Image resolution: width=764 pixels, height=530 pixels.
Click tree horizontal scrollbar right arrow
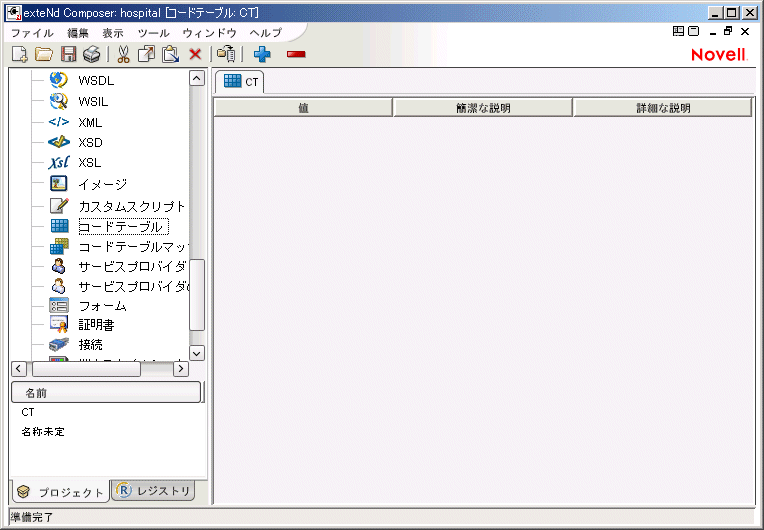pyautogui.click(x=181, y=369)
